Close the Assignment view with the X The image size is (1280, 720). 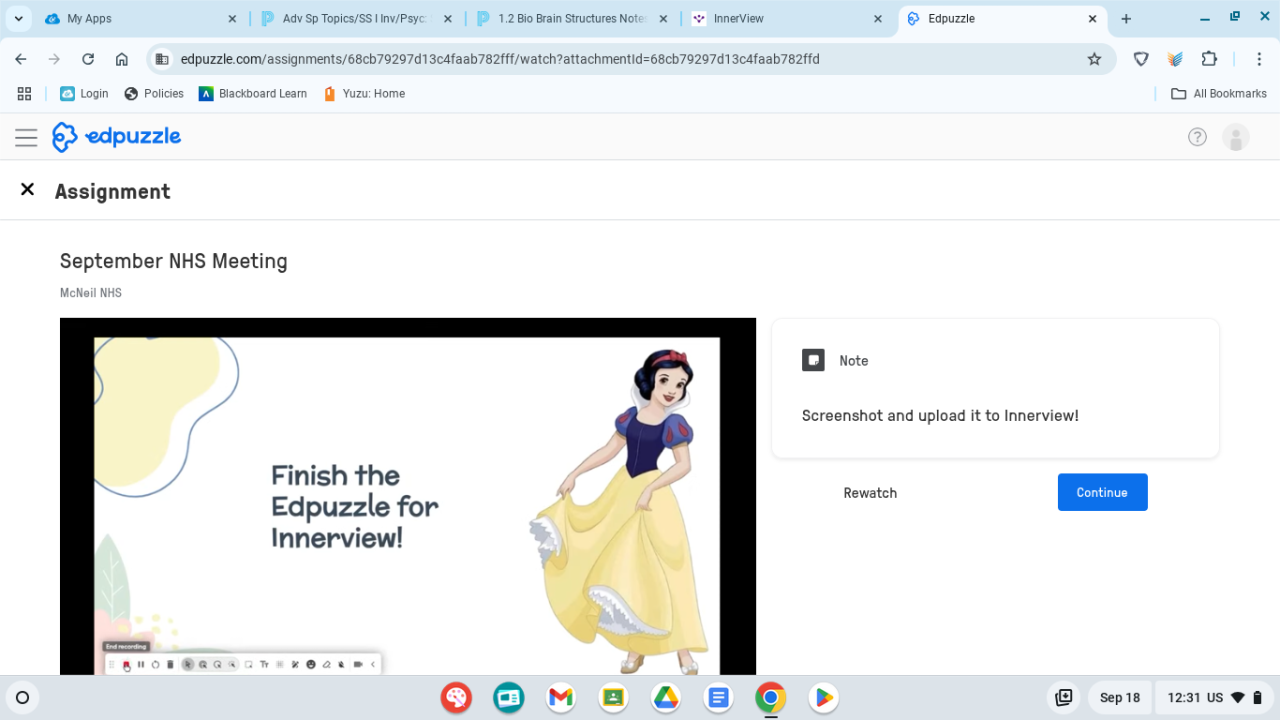(x=28, y=189)
